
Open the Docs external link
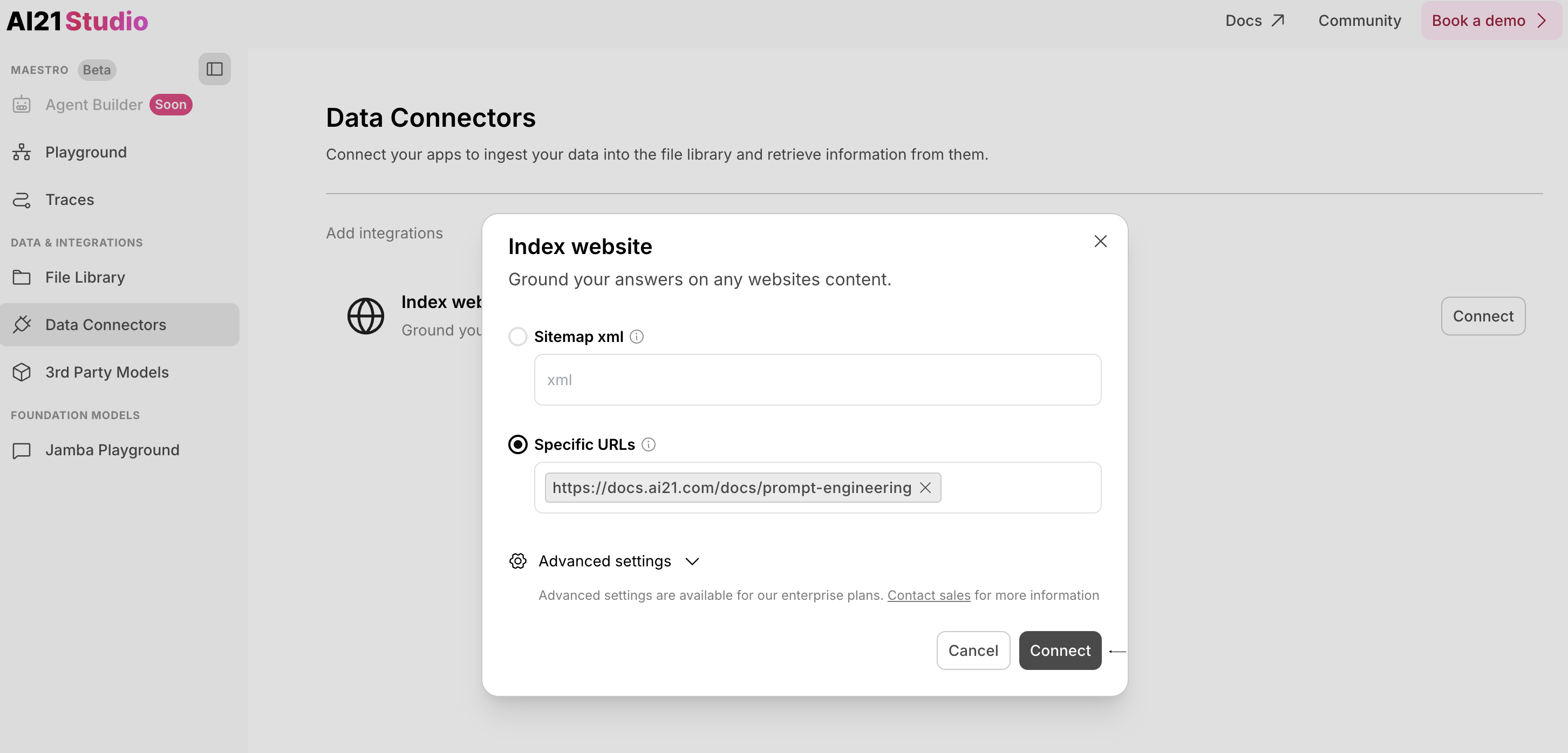(1253, 20)
